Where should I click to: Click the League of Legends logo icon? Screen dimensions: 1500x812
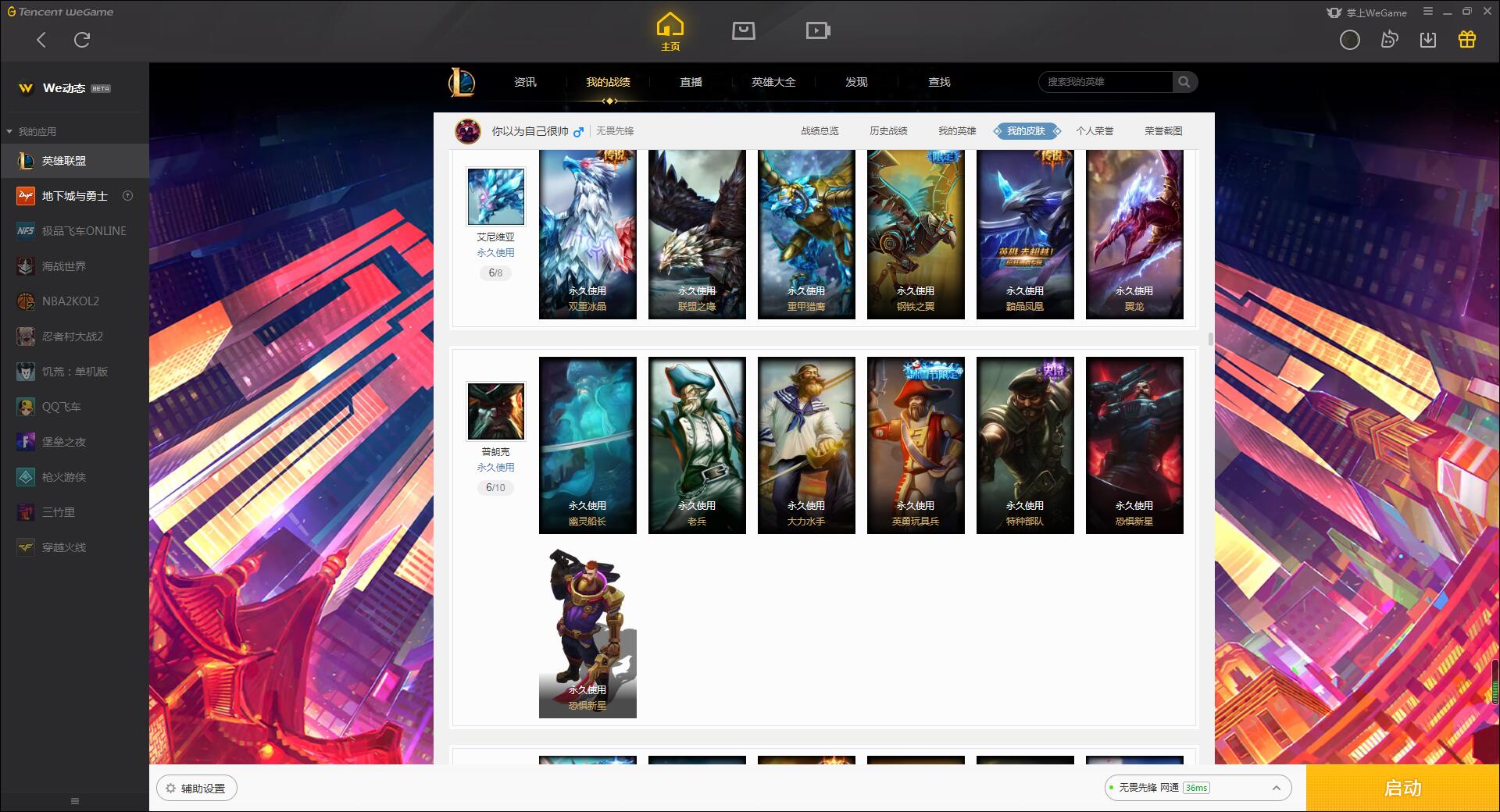pyautogui.click(x=462, y=82)
